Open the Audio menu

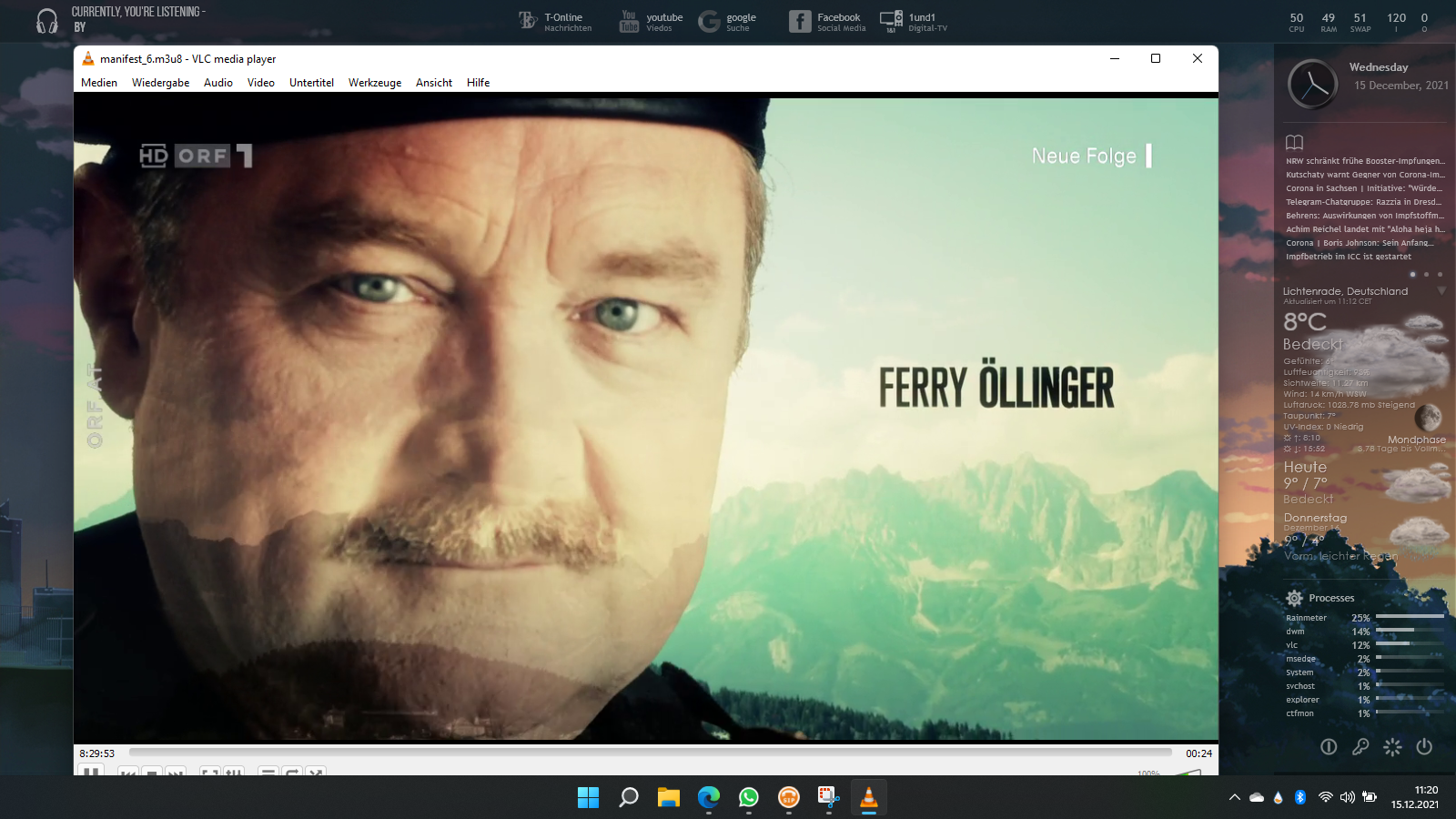click(x=218, y=83)
